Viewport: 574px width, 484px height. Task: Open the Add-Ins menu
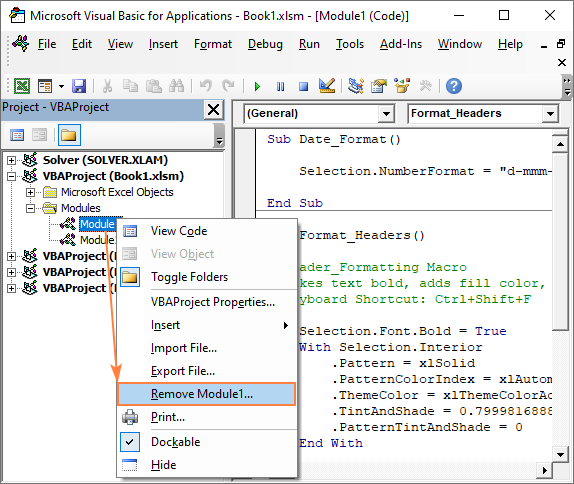pos(401,44)
